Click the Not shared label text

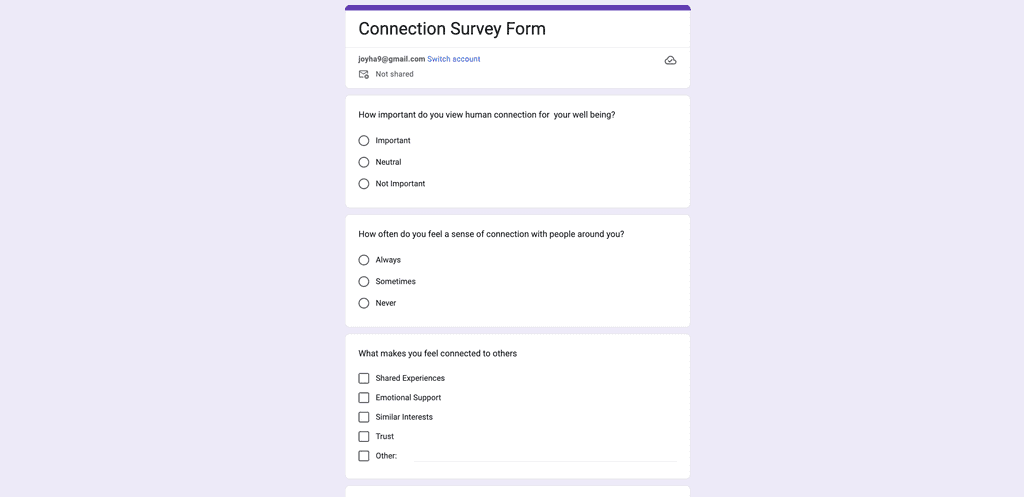pyautogui.click(x=394, y=74)
